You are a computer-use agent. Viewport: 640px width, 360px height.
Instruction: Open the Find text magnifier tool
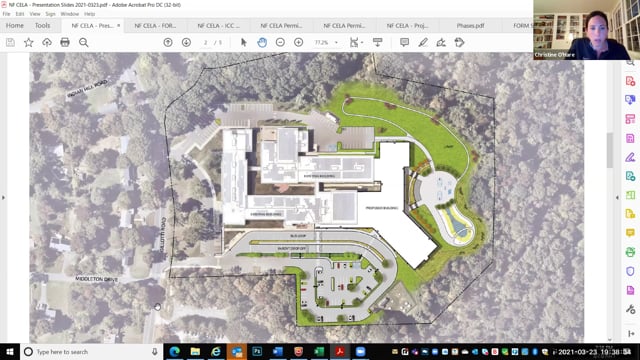[84, 42]
